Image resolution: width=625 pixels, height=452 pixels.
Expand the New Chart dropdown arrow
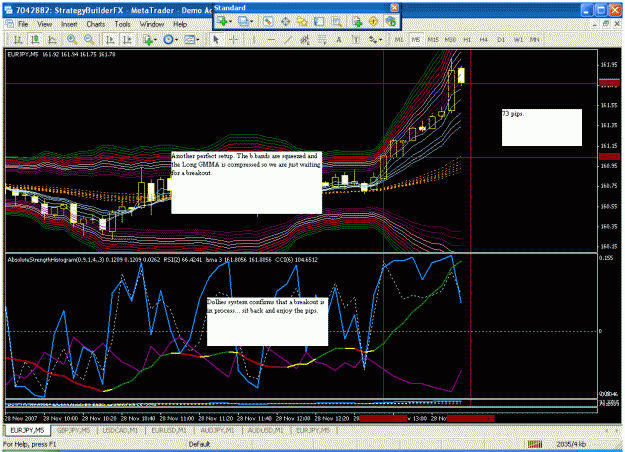click(230, 22)
